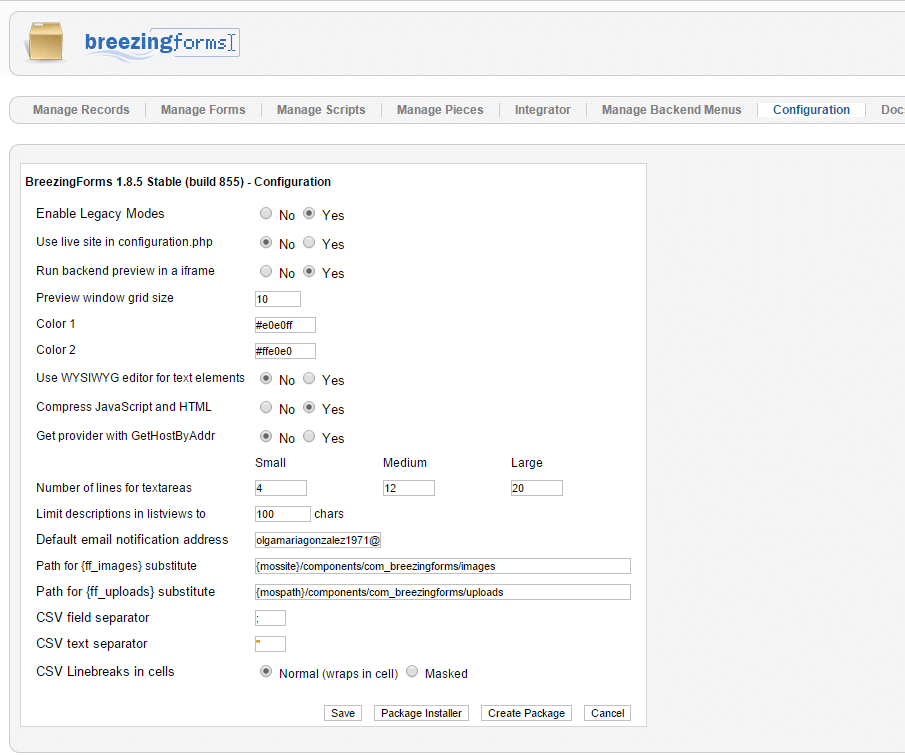This screenshot has height=755, width=905.
Task: Enable Compress JavaScript and HTML
Action: (309, 408)
